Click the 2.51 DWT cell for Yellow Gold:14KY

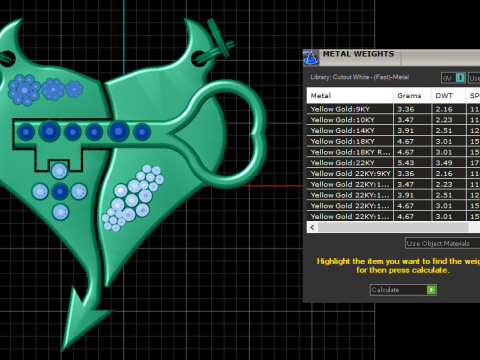coord(449,130)
